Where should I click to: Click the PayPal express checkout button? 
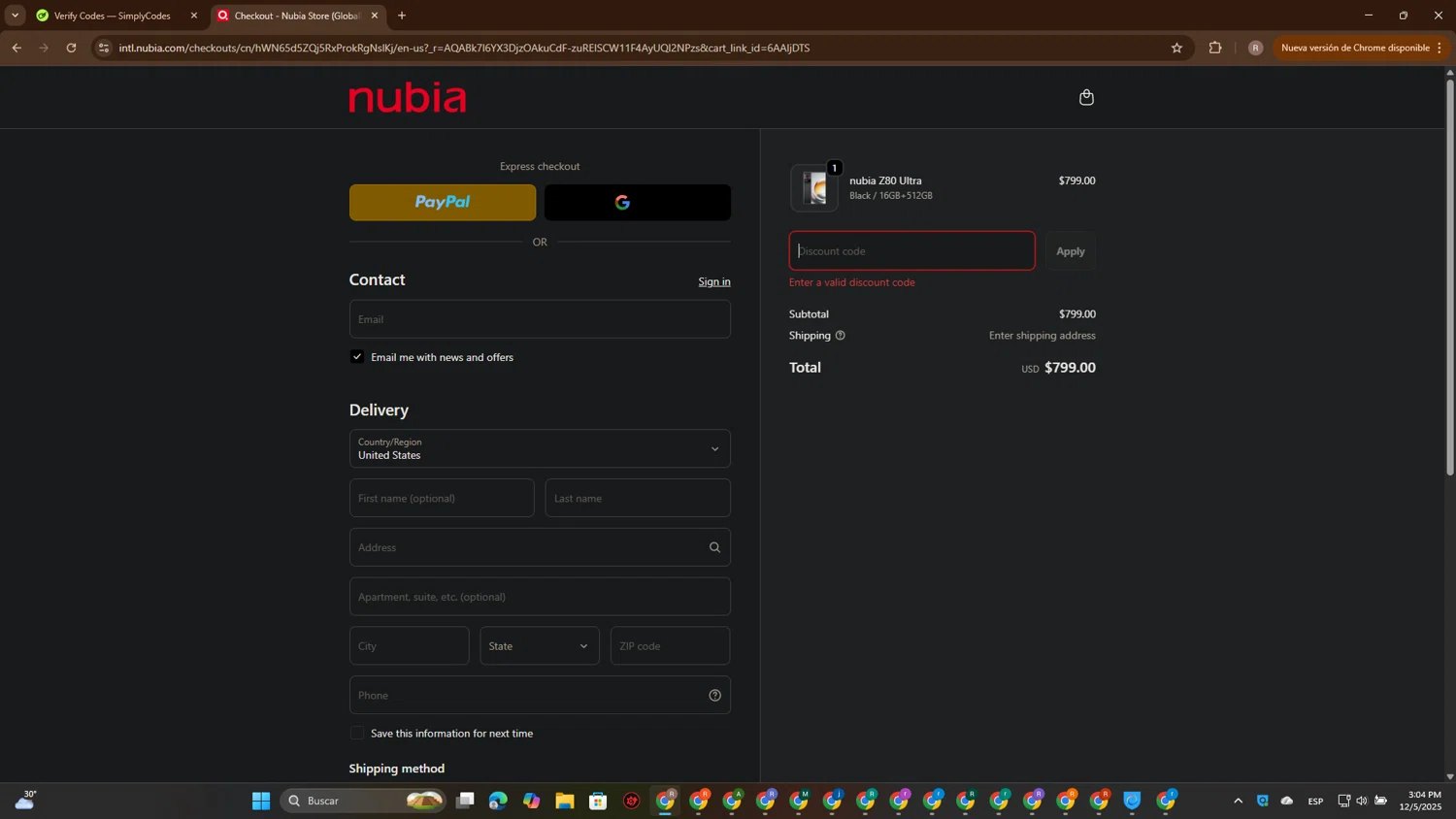443,203
